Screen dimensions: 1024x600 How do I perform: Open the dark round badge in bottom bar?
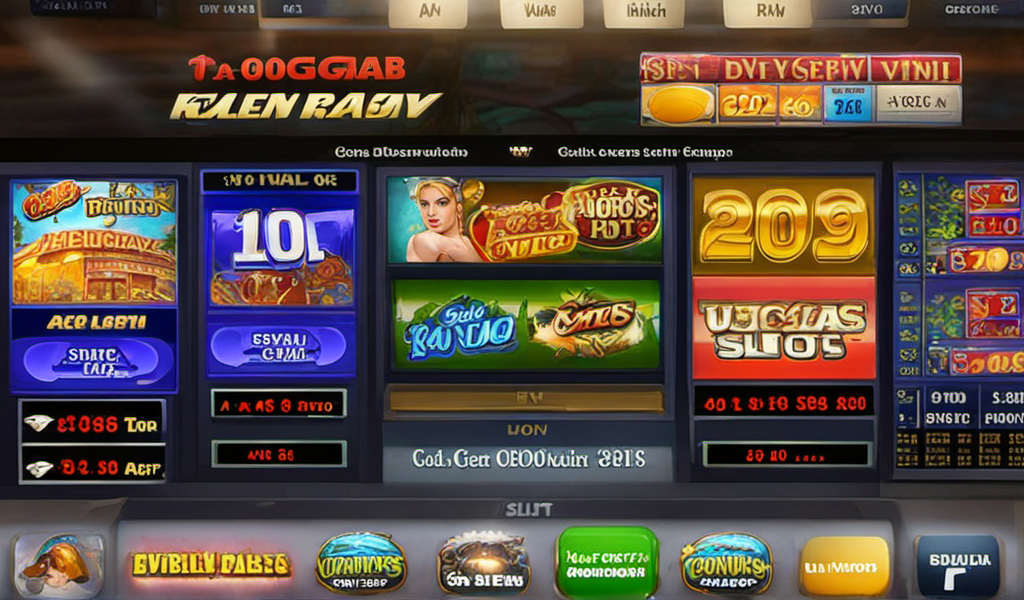(483, 565)
